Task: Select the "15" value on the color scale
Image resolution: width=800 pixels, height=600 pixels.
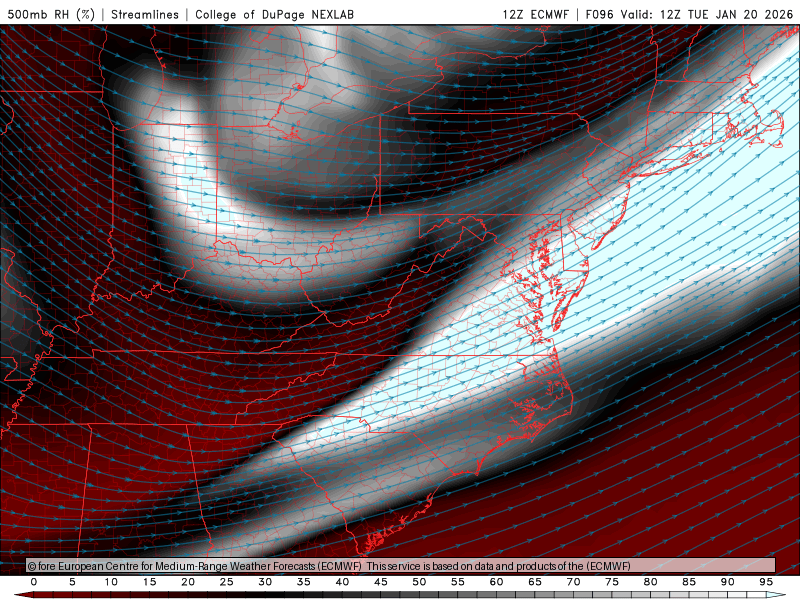Action: point(149,582)
